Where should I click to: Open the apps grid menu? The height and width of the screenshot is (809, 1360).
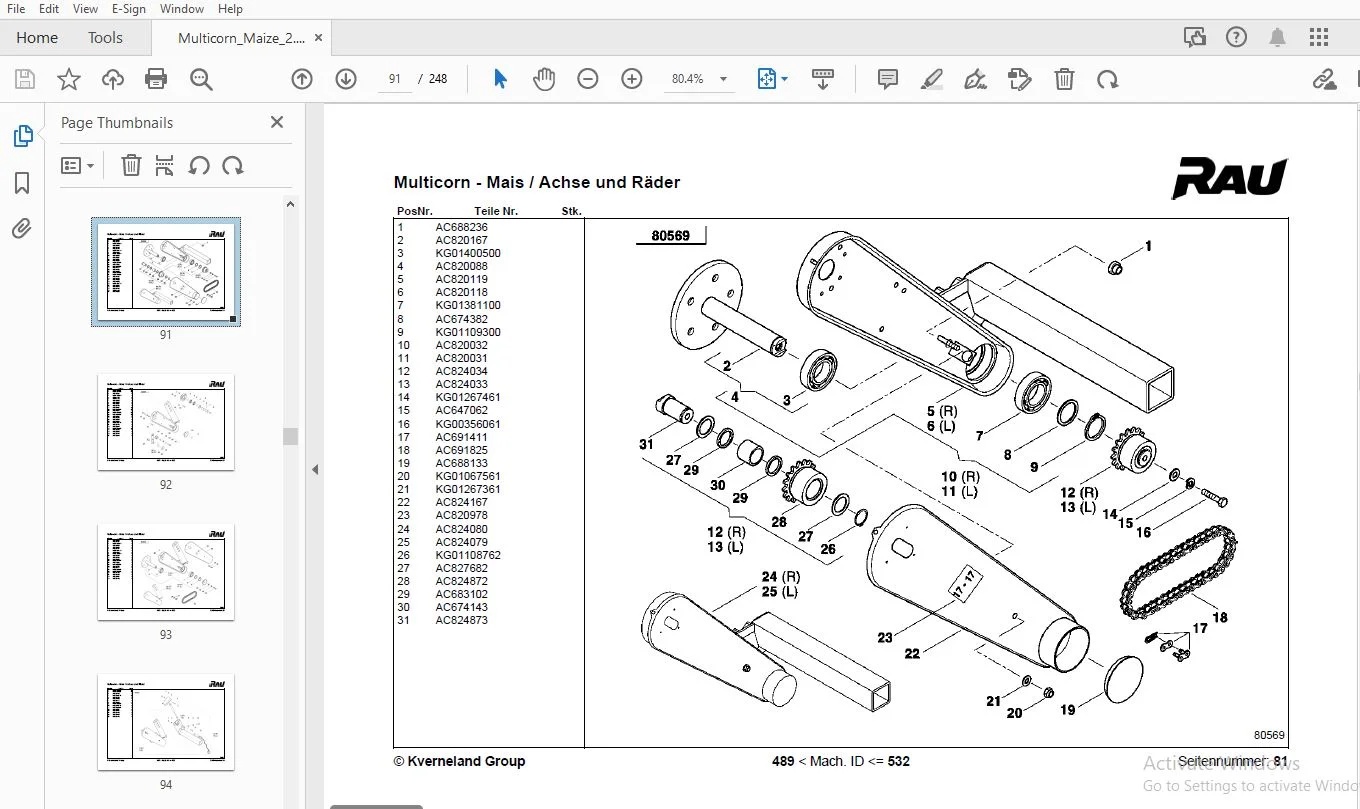(1319, 38)
